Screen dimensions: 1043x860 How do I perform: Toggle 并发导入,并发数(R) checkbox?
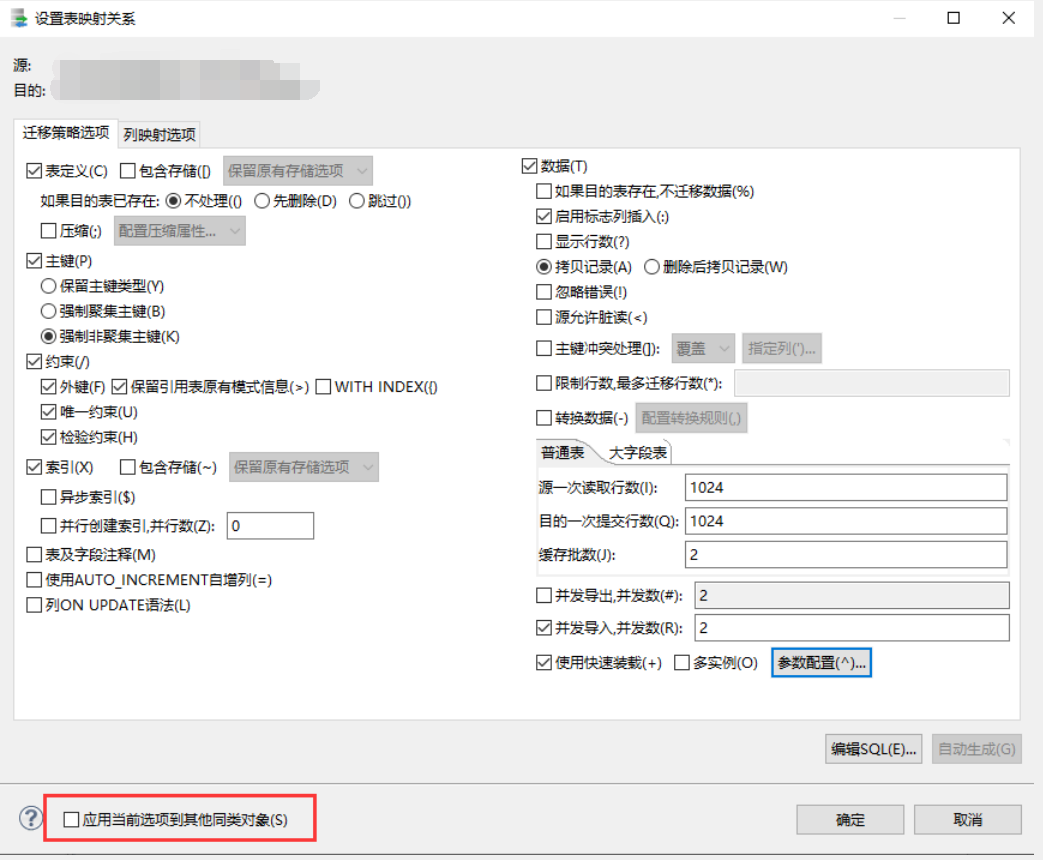pos(544,627)
